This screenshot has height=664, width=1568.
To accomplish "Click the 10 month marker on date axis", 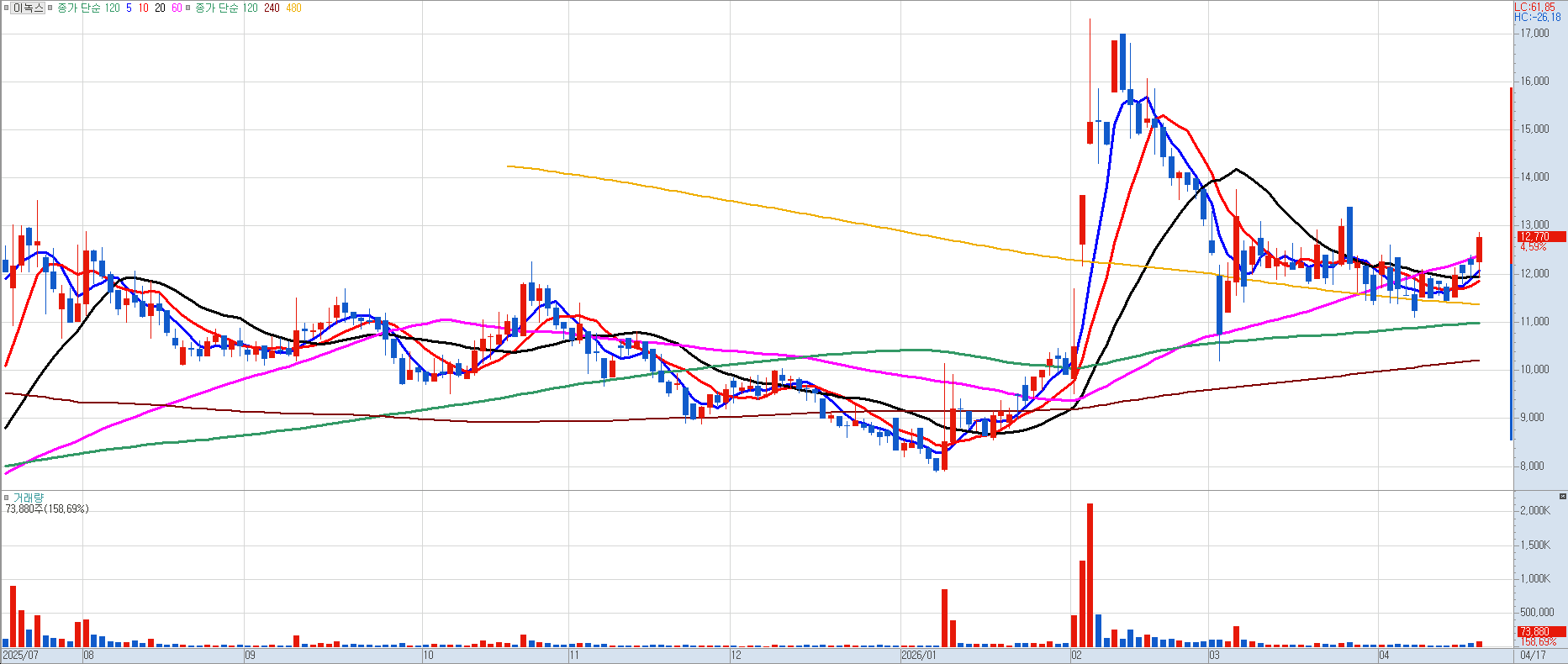I will point(428,655).
